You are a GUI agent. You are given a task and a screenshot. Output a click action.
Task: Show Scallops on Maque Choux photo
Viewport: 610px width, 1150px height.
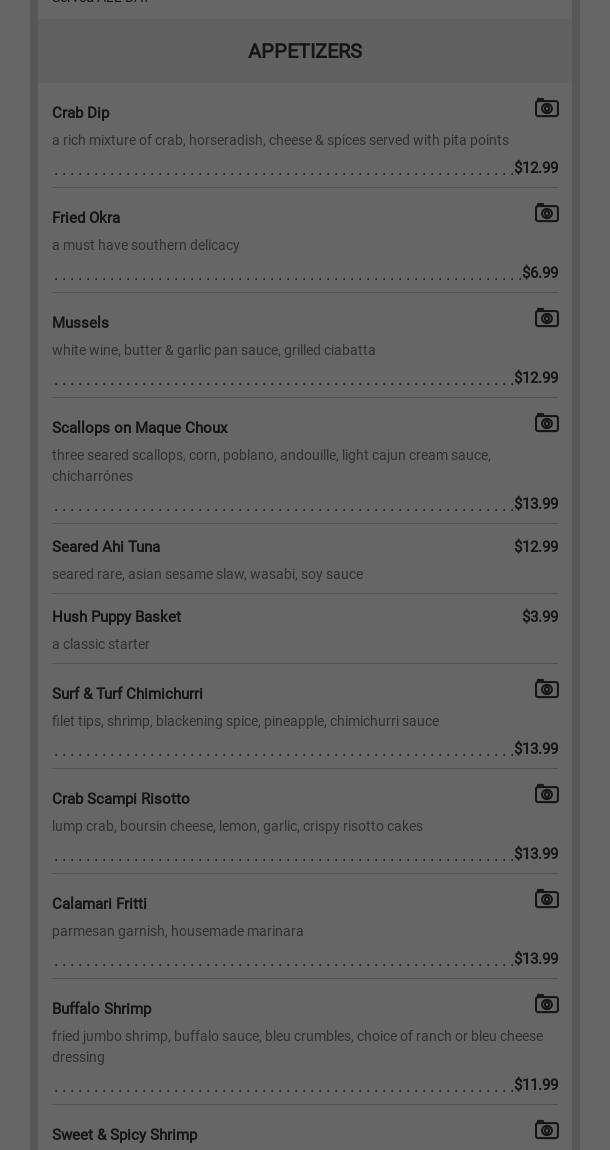point(546,423)
